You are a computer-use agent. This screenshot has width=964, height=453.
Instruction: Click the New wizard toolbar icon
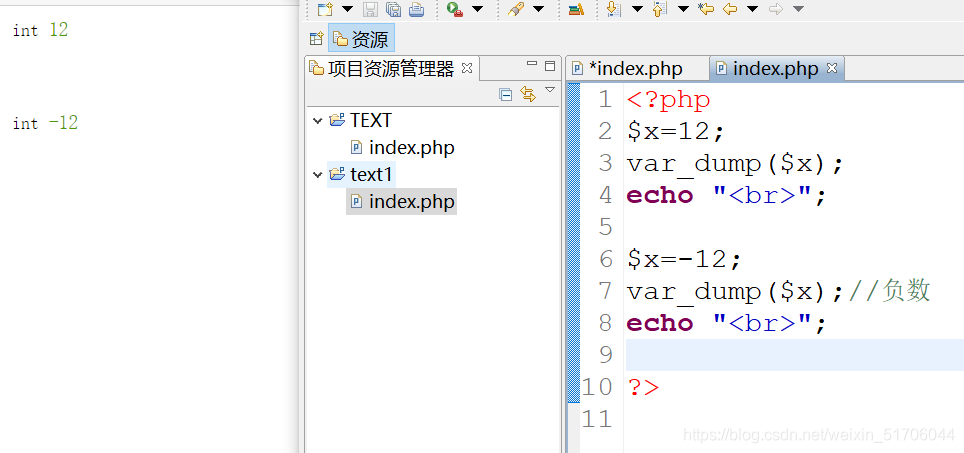tap(325, 9)
